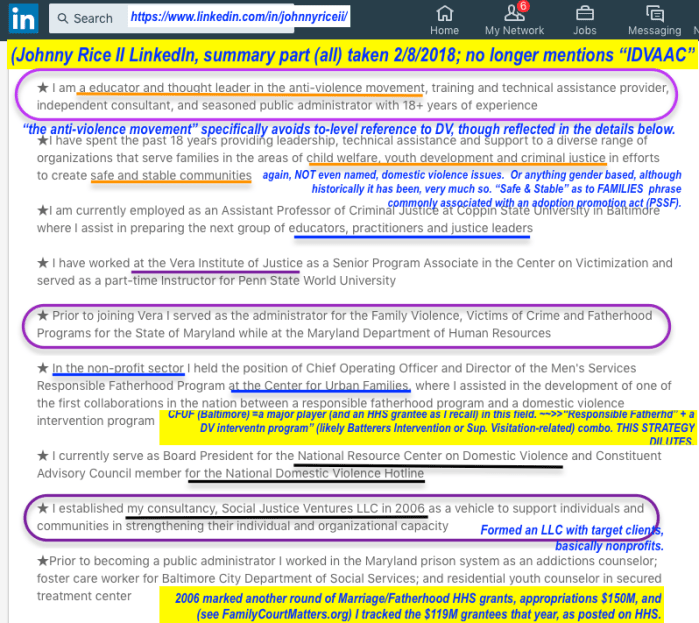Select the Jobs label in navigation

(584, 30)
